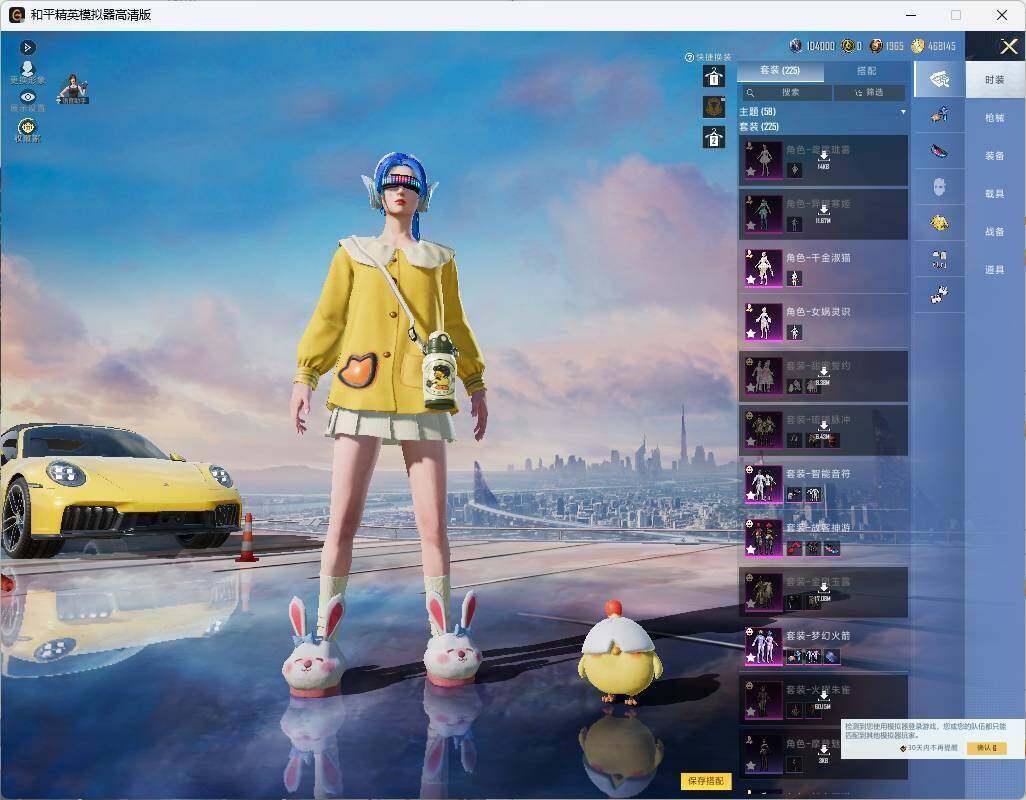Toggle the eye display settings icon
Screen dimensions: 1026x800
[x=27, y=100]
